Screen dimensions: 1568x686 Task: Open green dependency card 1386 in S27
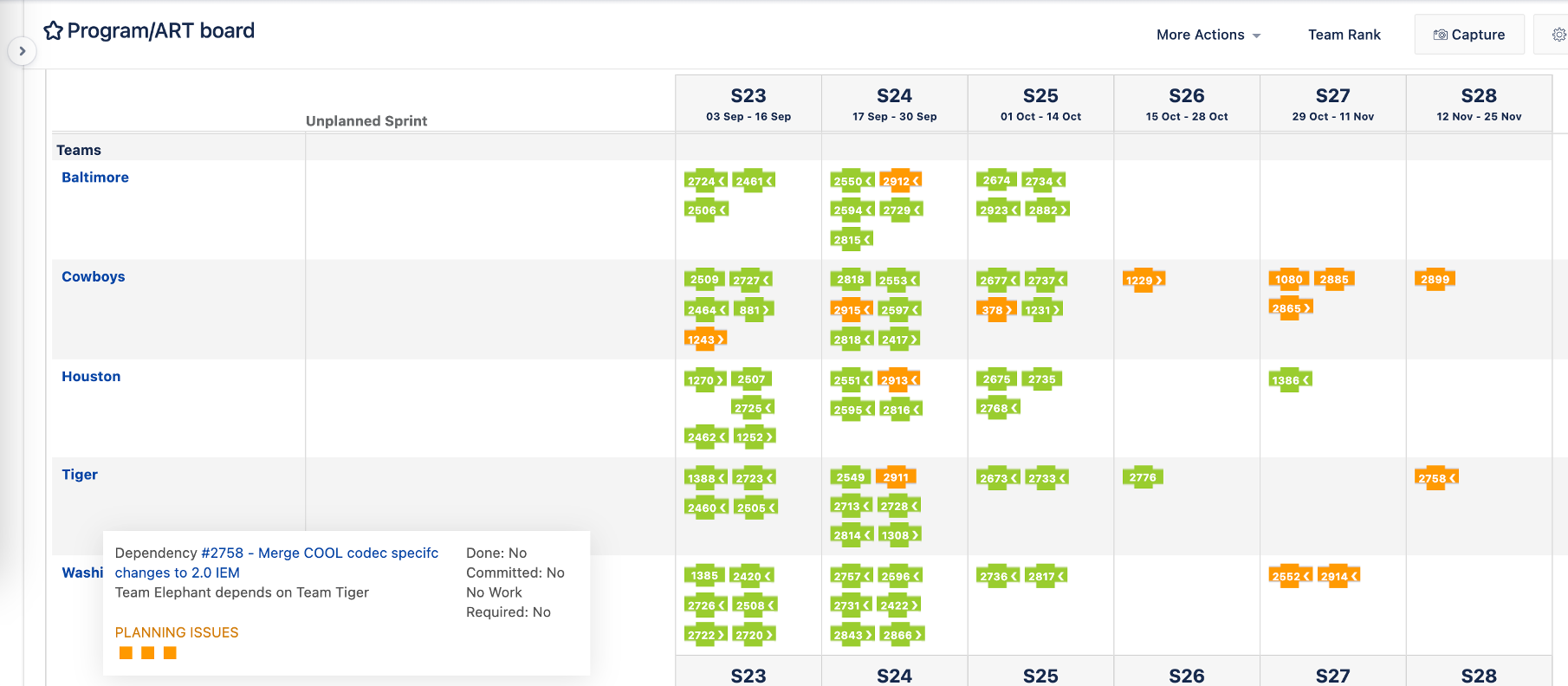[1290, 379]
